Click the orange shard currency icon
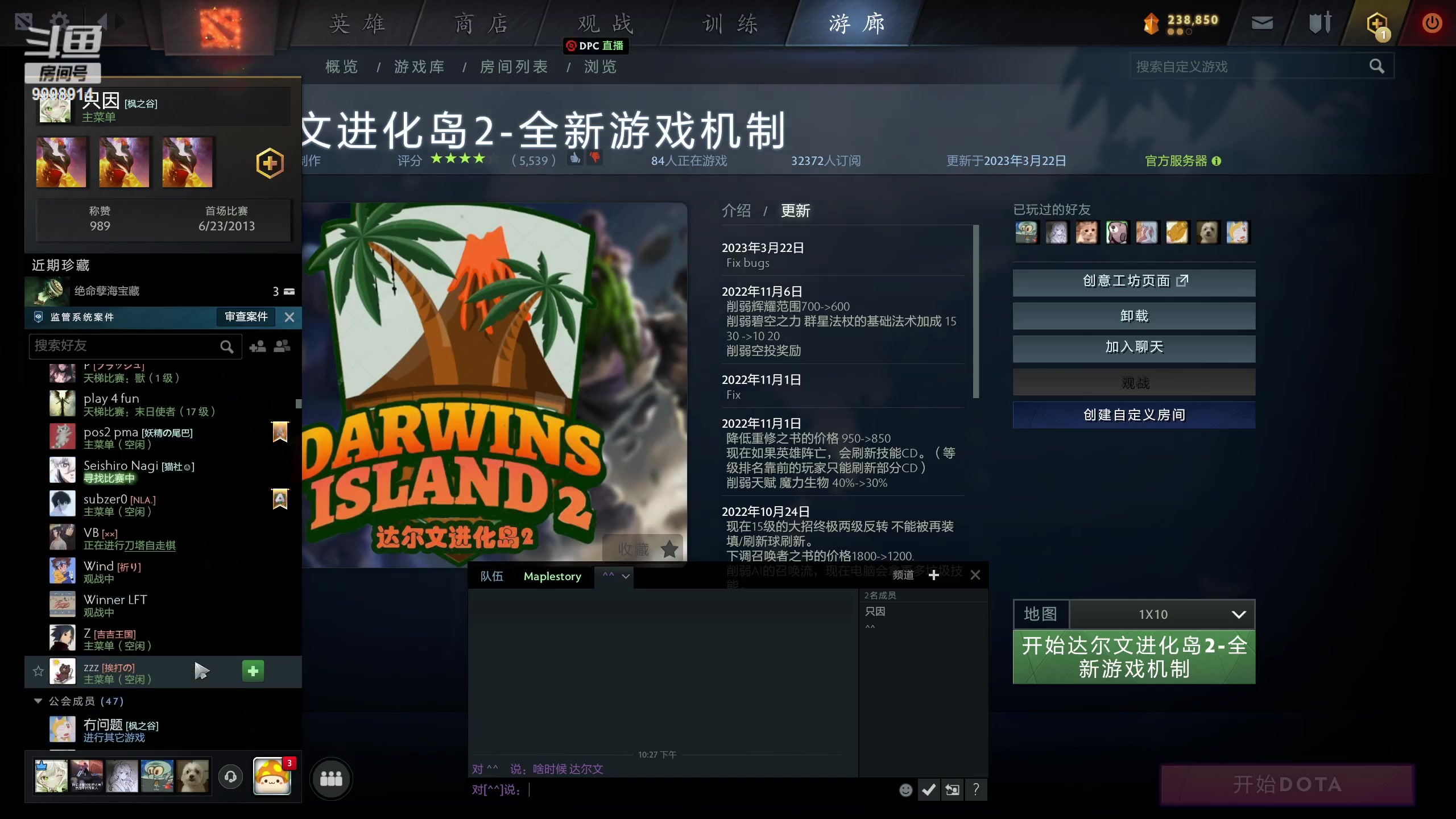This screenshot has height=819, width=1456. (1152, 24)
